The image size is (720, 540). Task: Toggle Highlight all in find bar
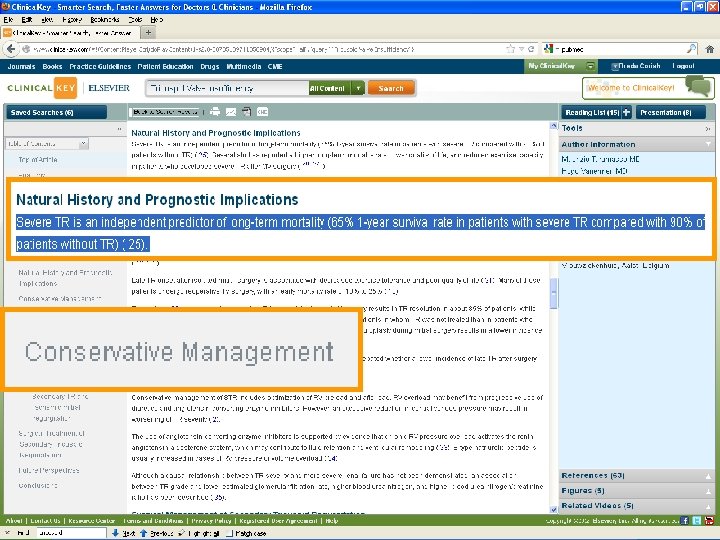pyautogui.click(x=199, y=533)
